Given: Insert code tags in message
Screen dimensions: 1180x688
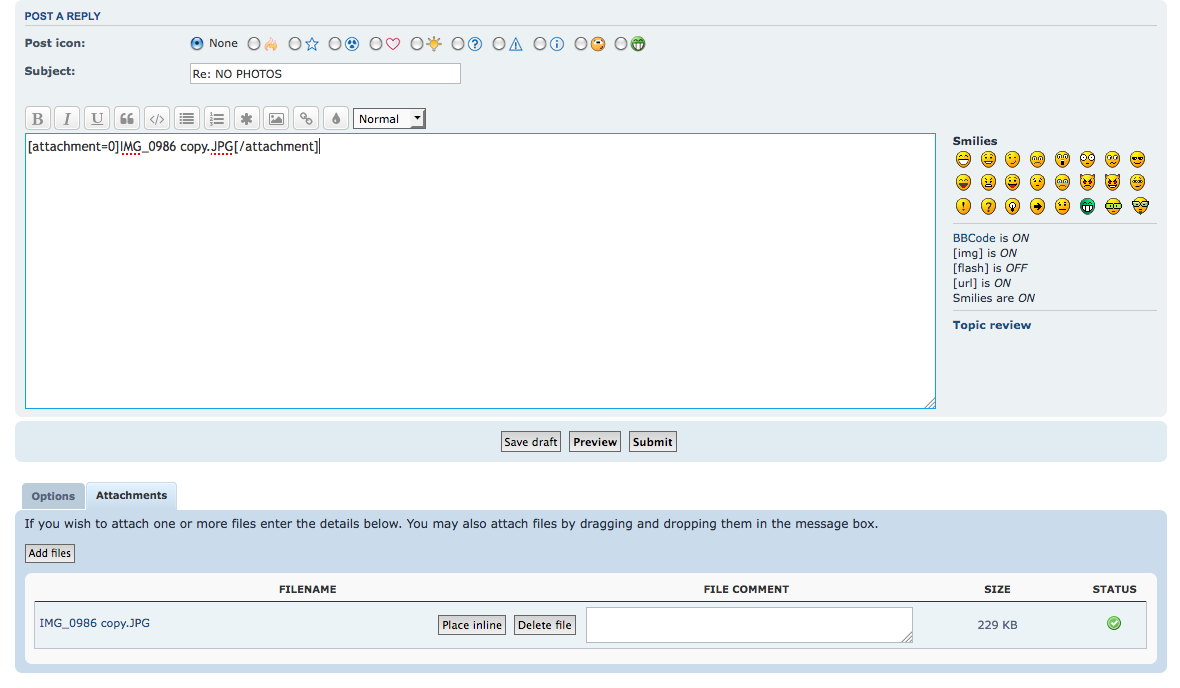Looking at the screenshot, I should 157,119.
